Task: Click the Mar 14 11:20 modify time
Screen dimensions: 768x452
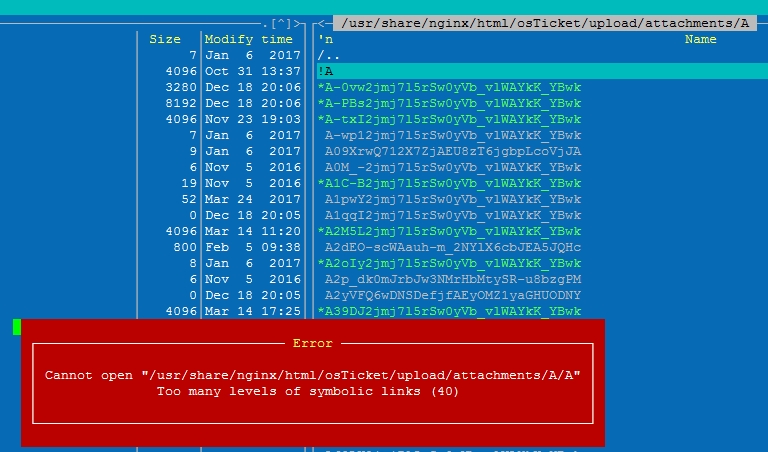Action: coord(253,232)
